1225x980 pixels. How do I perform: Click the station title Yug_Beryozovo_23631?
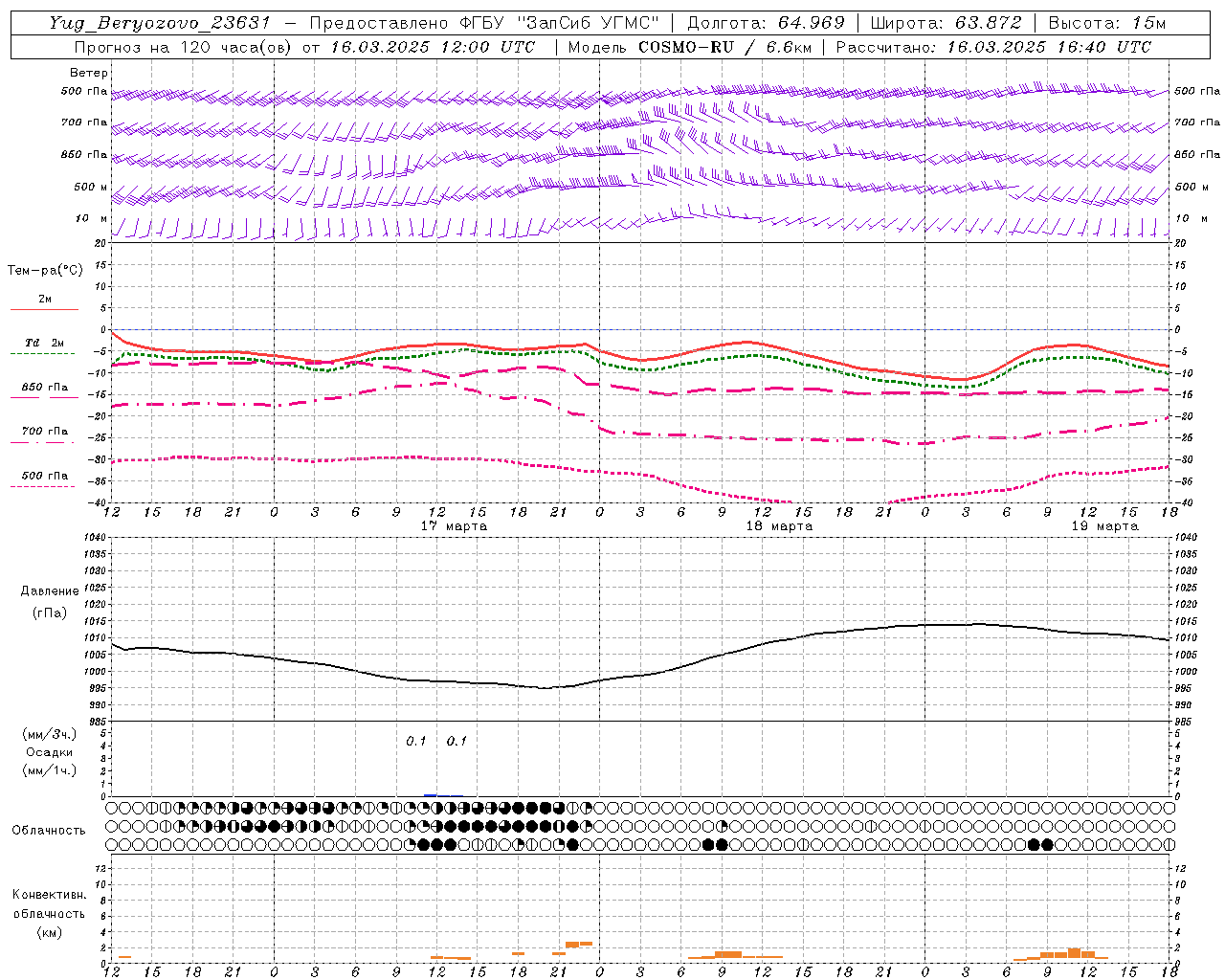(x=161, y=23)
